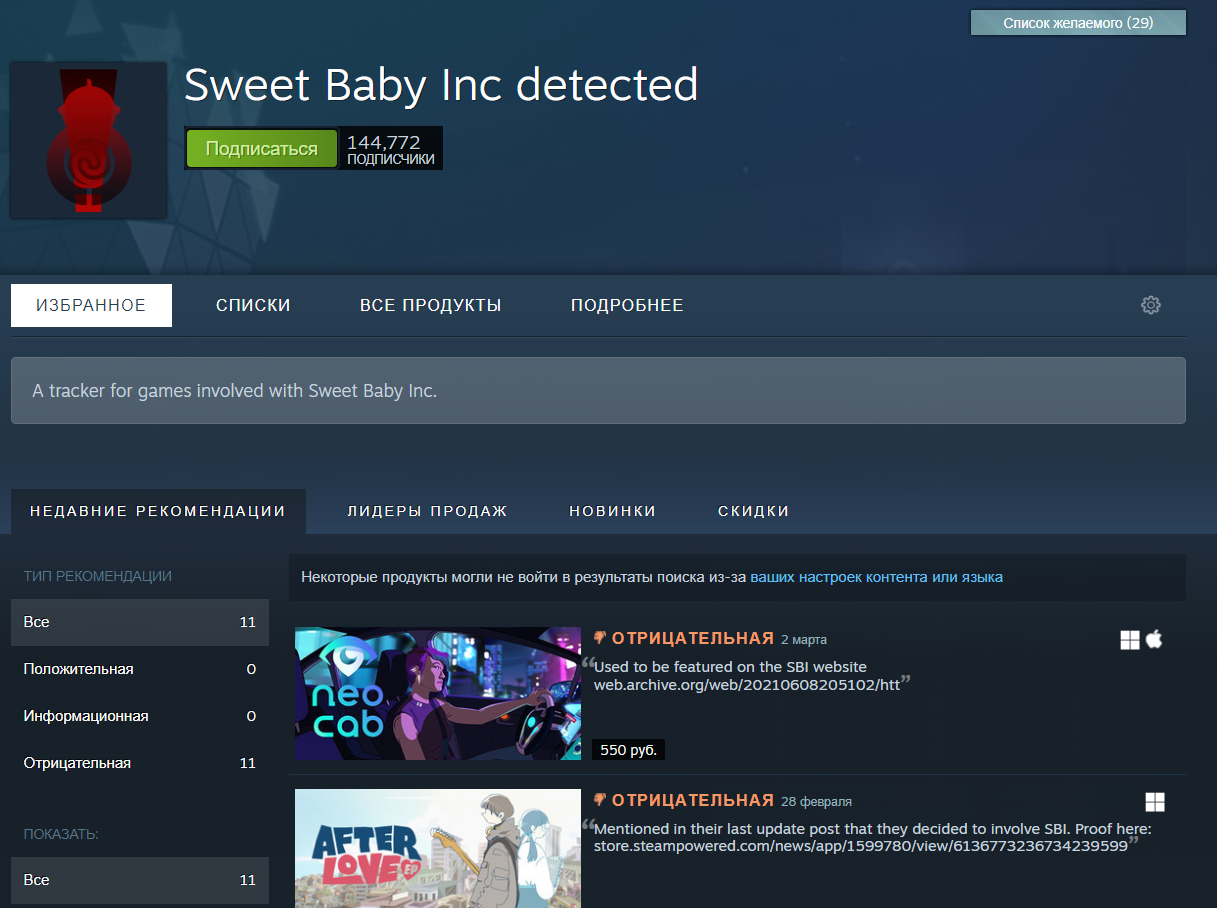1217x908 pixels.
Task: Open the content or language settings link
Action: point(876,577)
